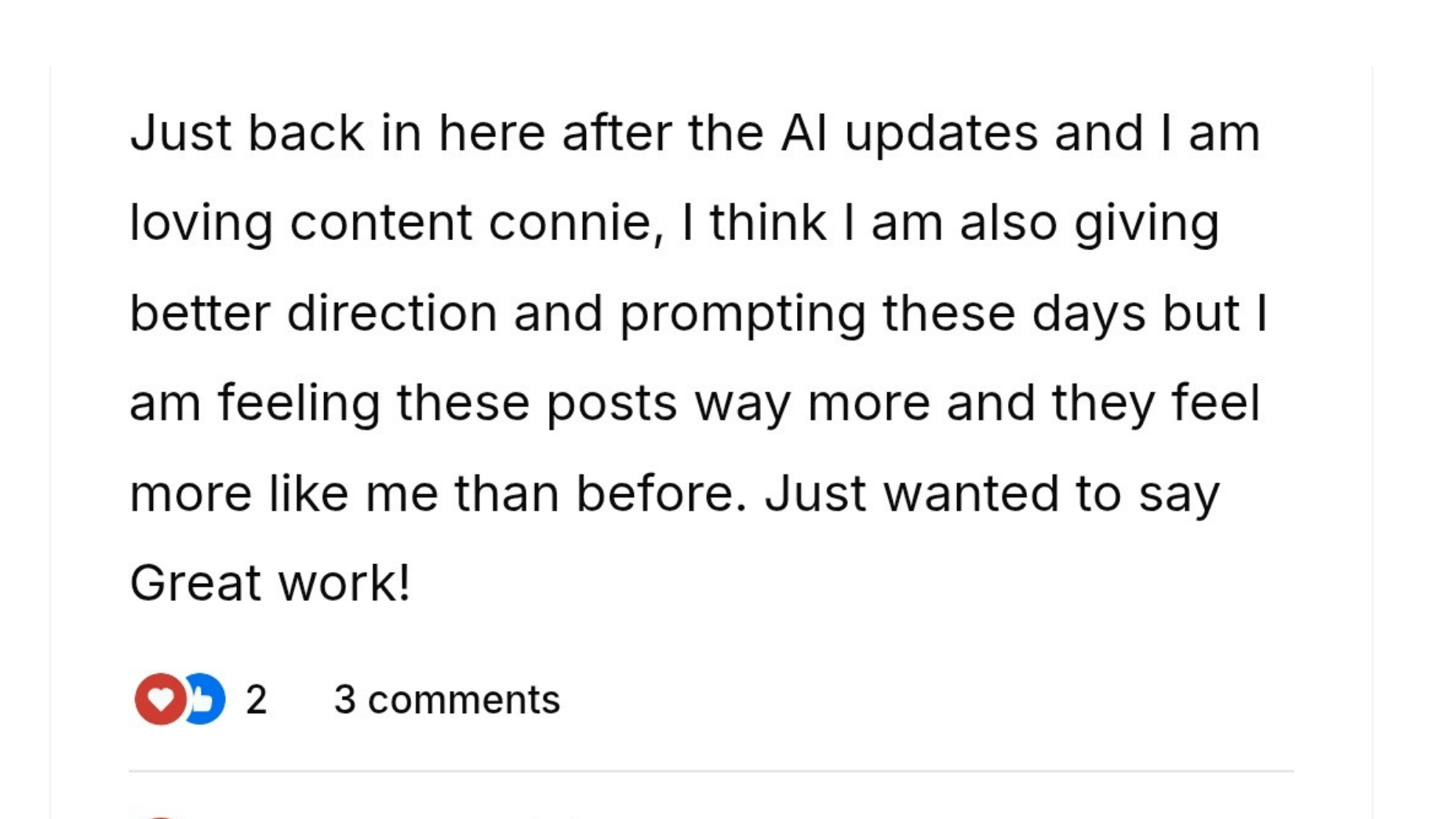The image size is (1456, 819).
Task: Click the word "loving" in second line
Action: 201,224
